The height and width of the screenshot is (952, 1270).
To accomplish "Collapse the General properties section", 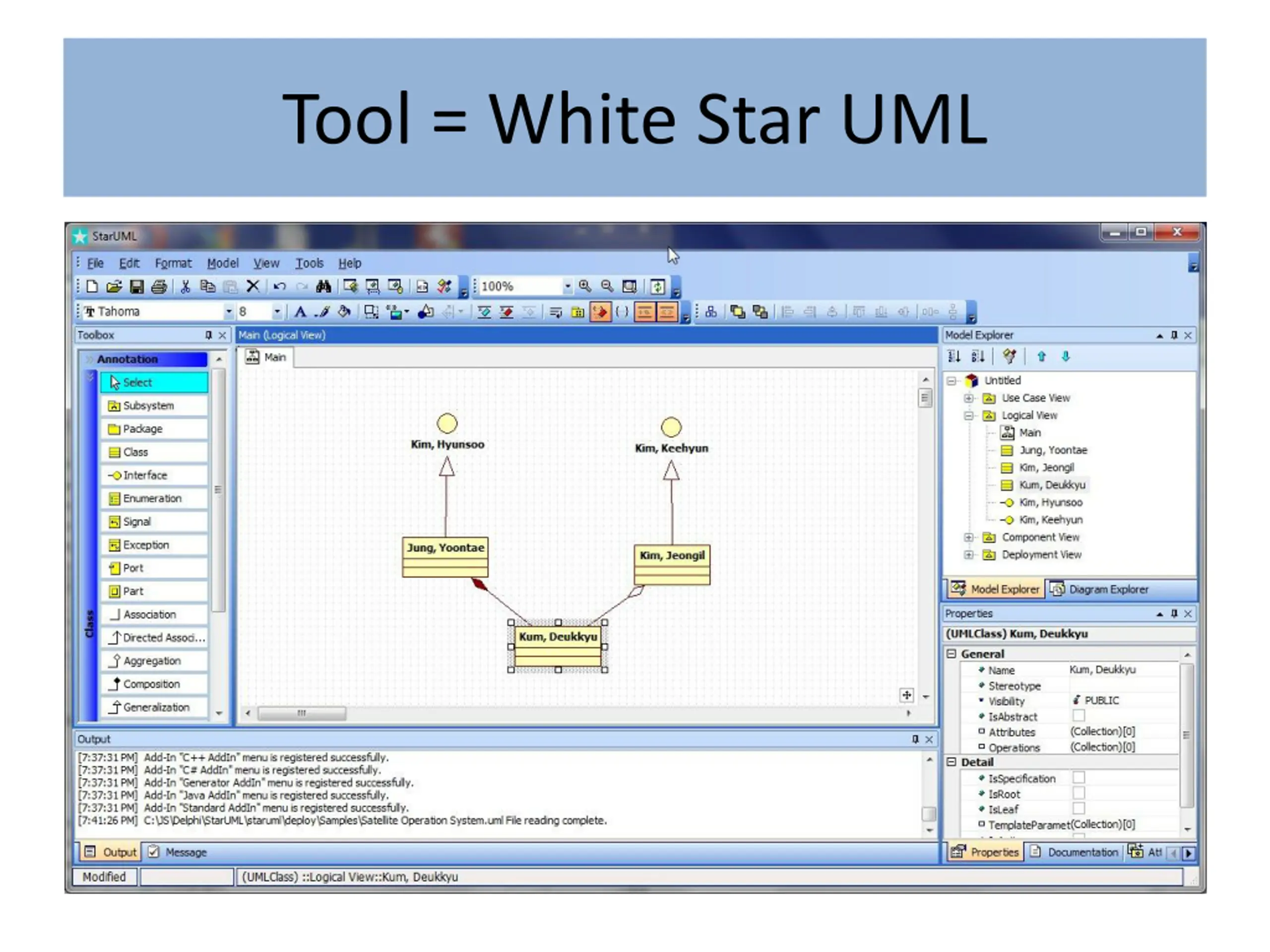I will click(x=952, y=654).
